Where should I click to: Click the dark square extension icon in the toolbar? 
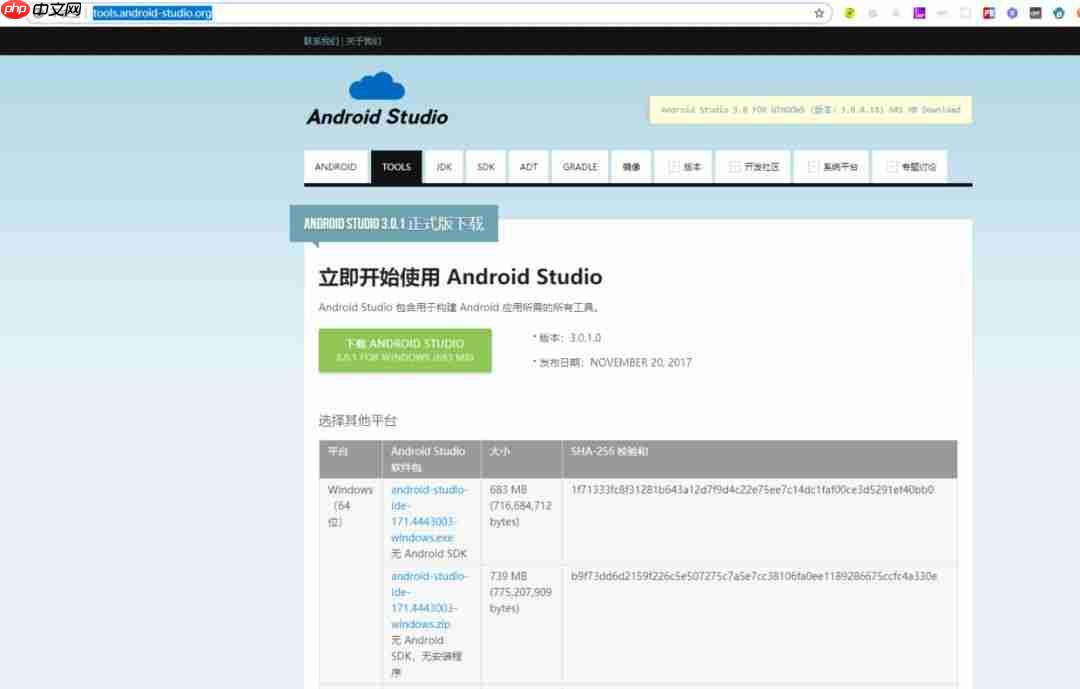pyautogui.click(x=1036, y=13)
